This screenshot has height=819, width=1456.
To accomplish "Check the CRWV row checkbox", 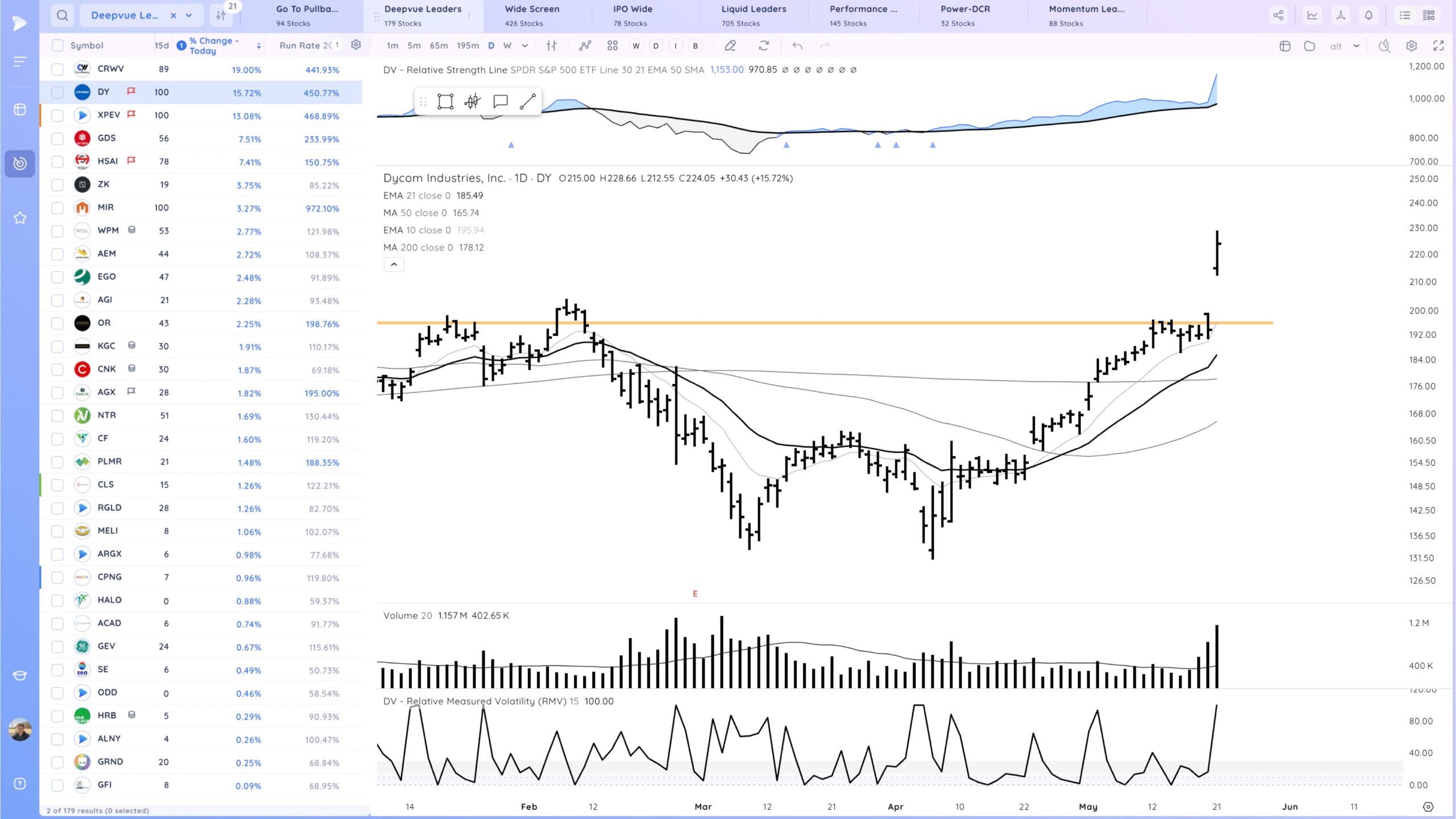I will [x=57, y=69].
